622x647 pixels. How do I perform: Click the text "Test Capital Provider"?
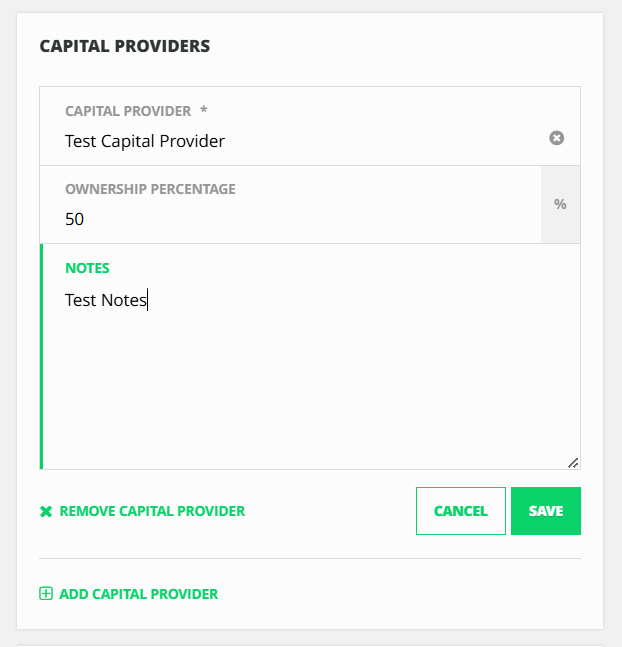pyautogui.click(x=145, y=141)
